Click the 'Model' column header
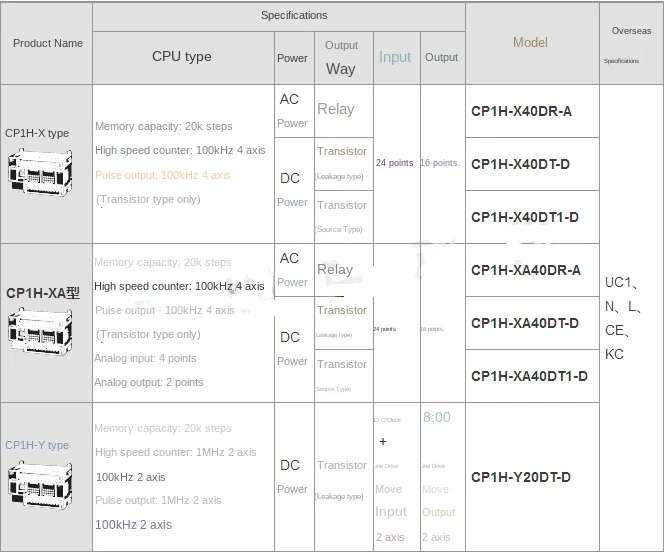The width and height of the screenshot is (665, 553). 530,42
